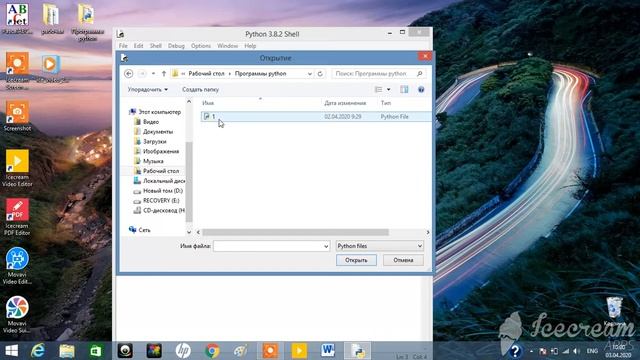Select the 'Музыка' folder in the sidebar
The height and width of the screenshot is (360, 640).
[149, 161]
